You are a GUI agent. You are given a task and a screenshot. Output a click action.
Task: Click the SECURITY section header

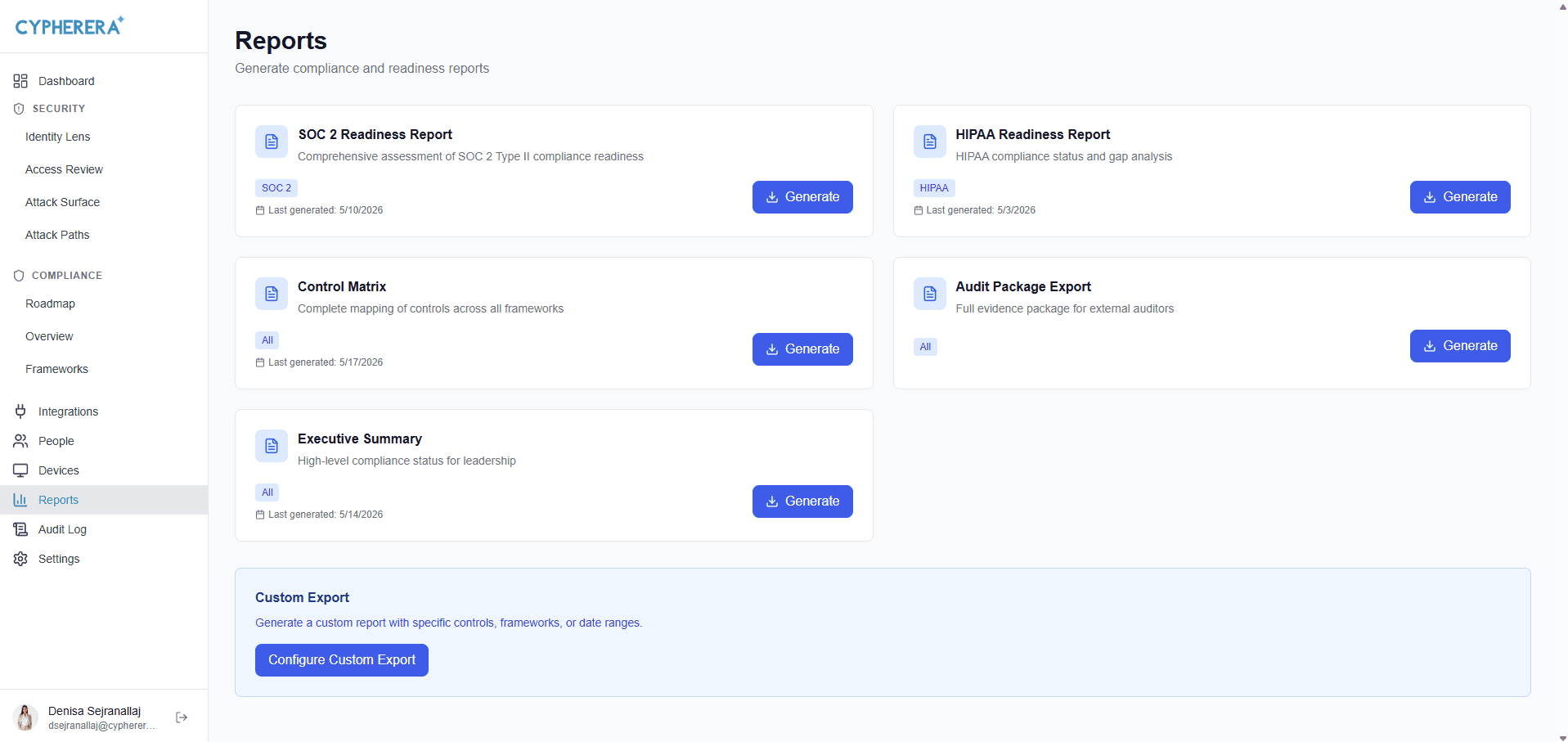point(58,109)
